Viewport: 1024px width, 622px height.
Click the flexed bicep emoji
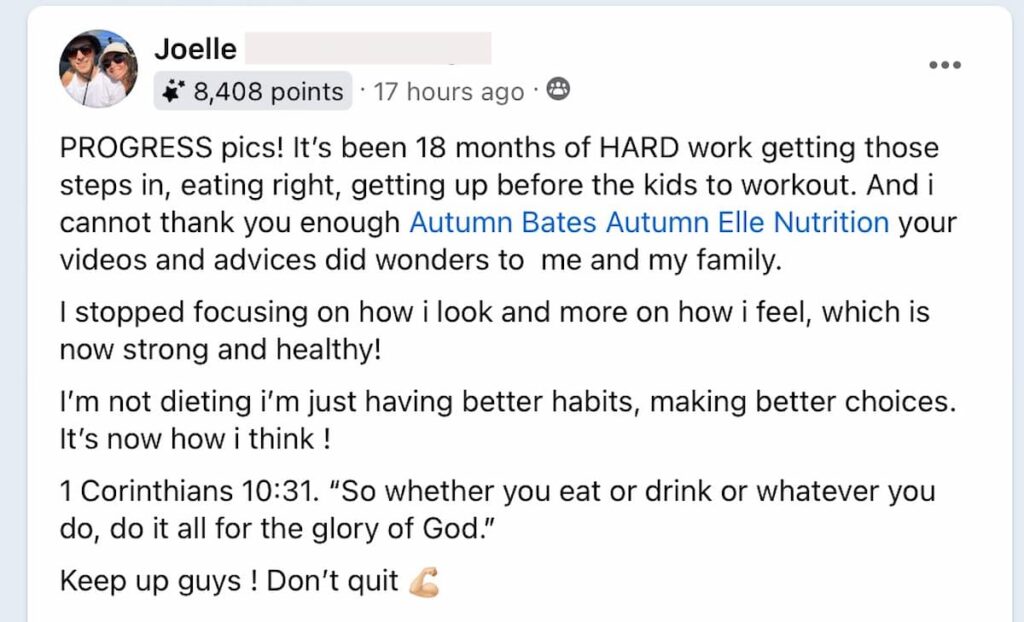[423, 581]
